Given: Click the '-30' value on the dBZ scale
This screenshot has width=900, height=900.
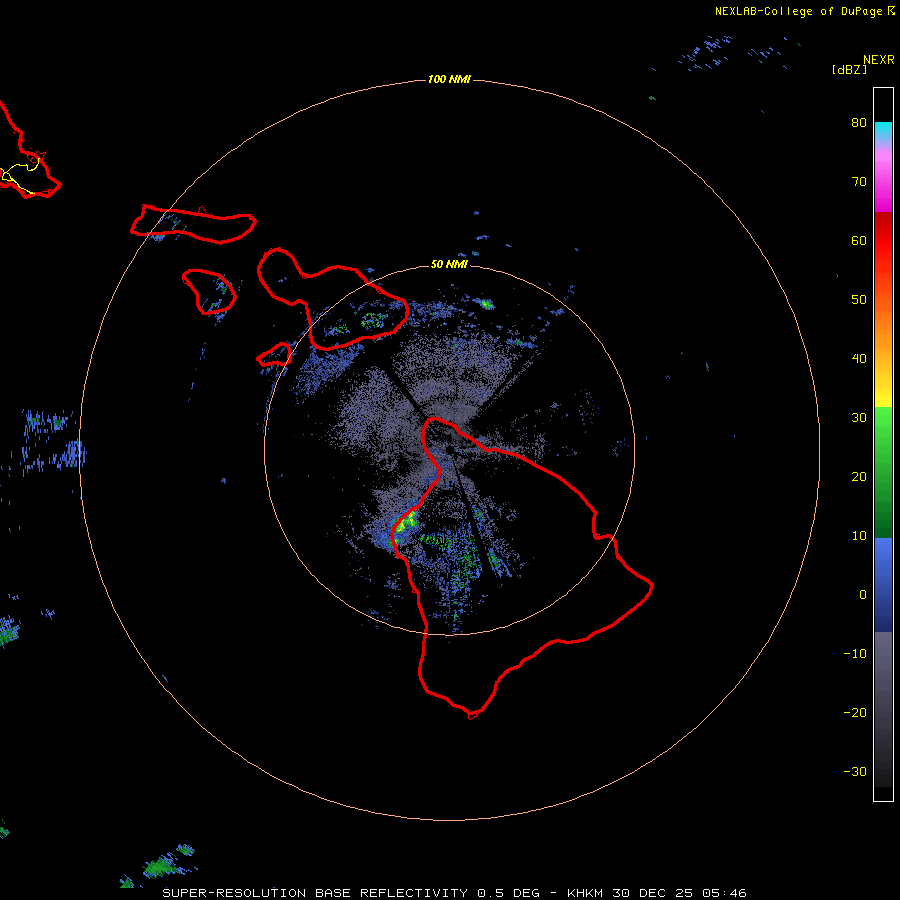Looking at the screenshot, I should [855, 771].
